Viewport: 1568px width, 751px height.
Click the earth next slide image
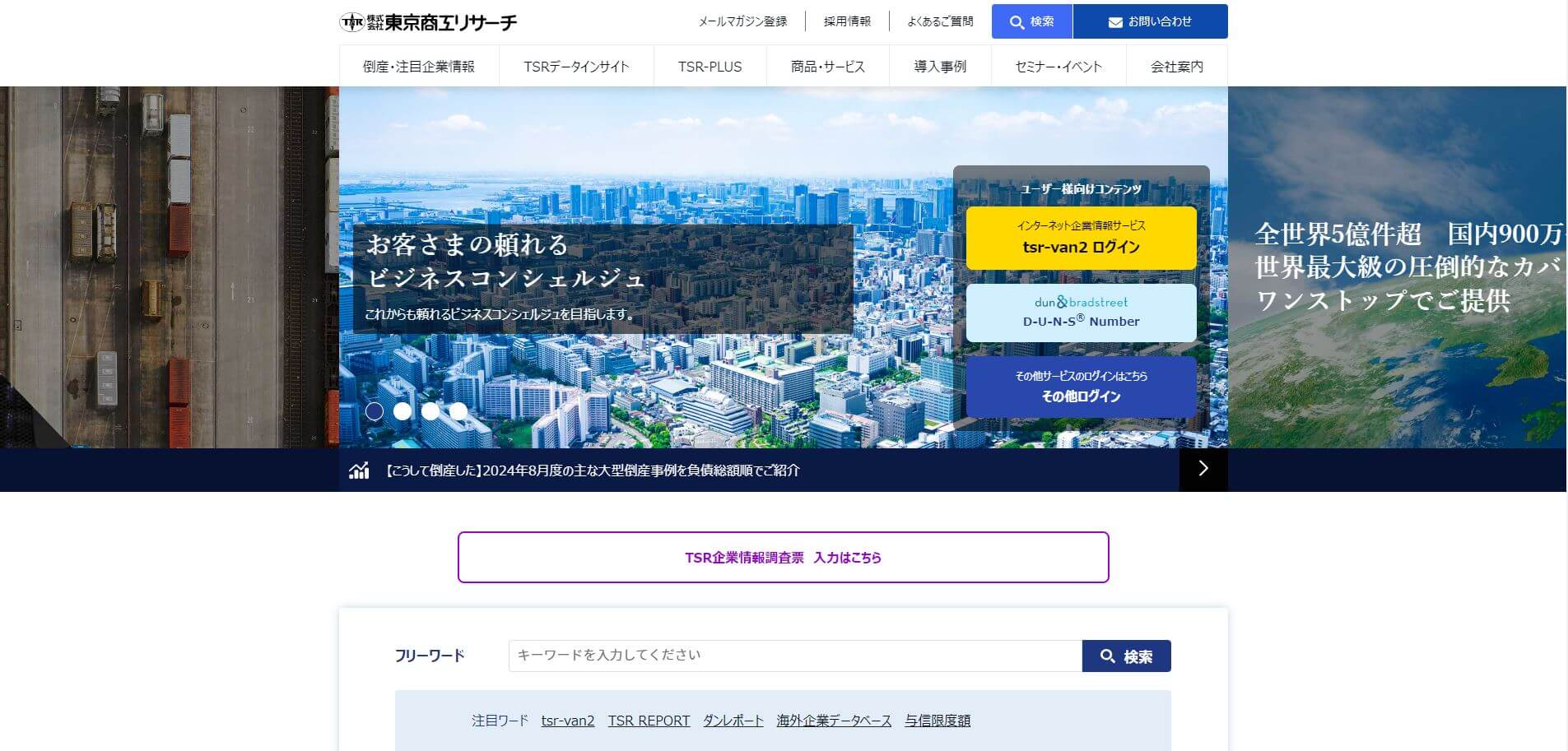(x=1397, y=267)
